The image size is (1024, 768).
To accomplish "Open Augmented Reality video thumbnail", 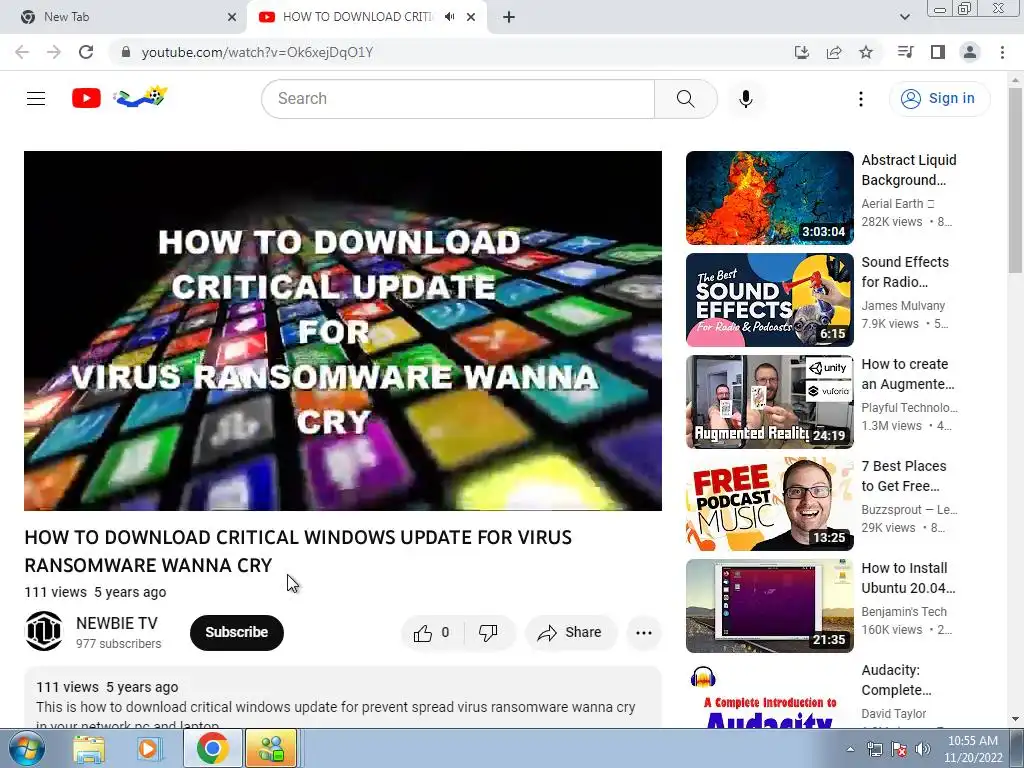I will pos(769,402).
